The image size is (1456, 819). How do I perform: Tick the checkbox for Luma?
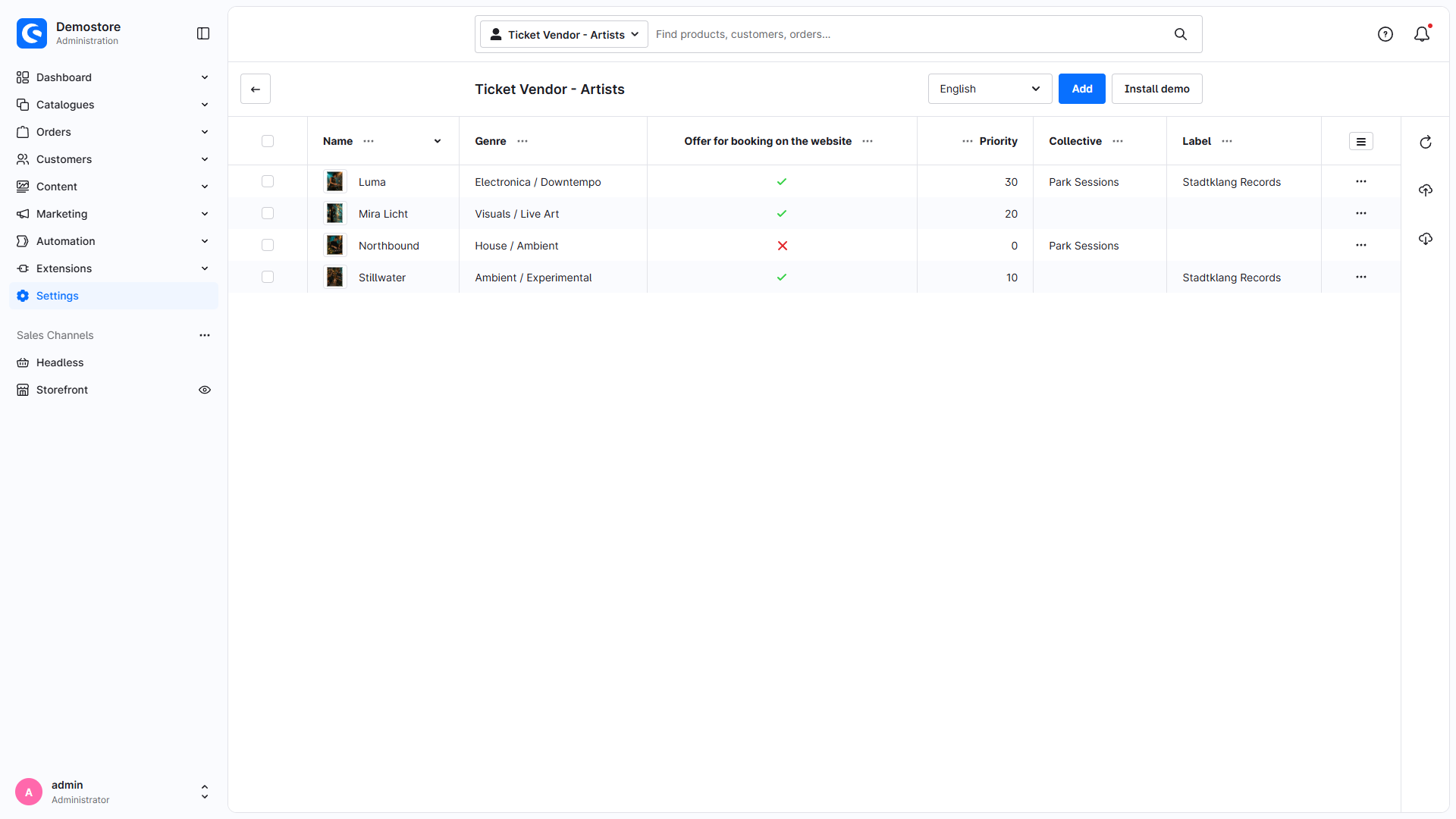(x=268, y=181)
